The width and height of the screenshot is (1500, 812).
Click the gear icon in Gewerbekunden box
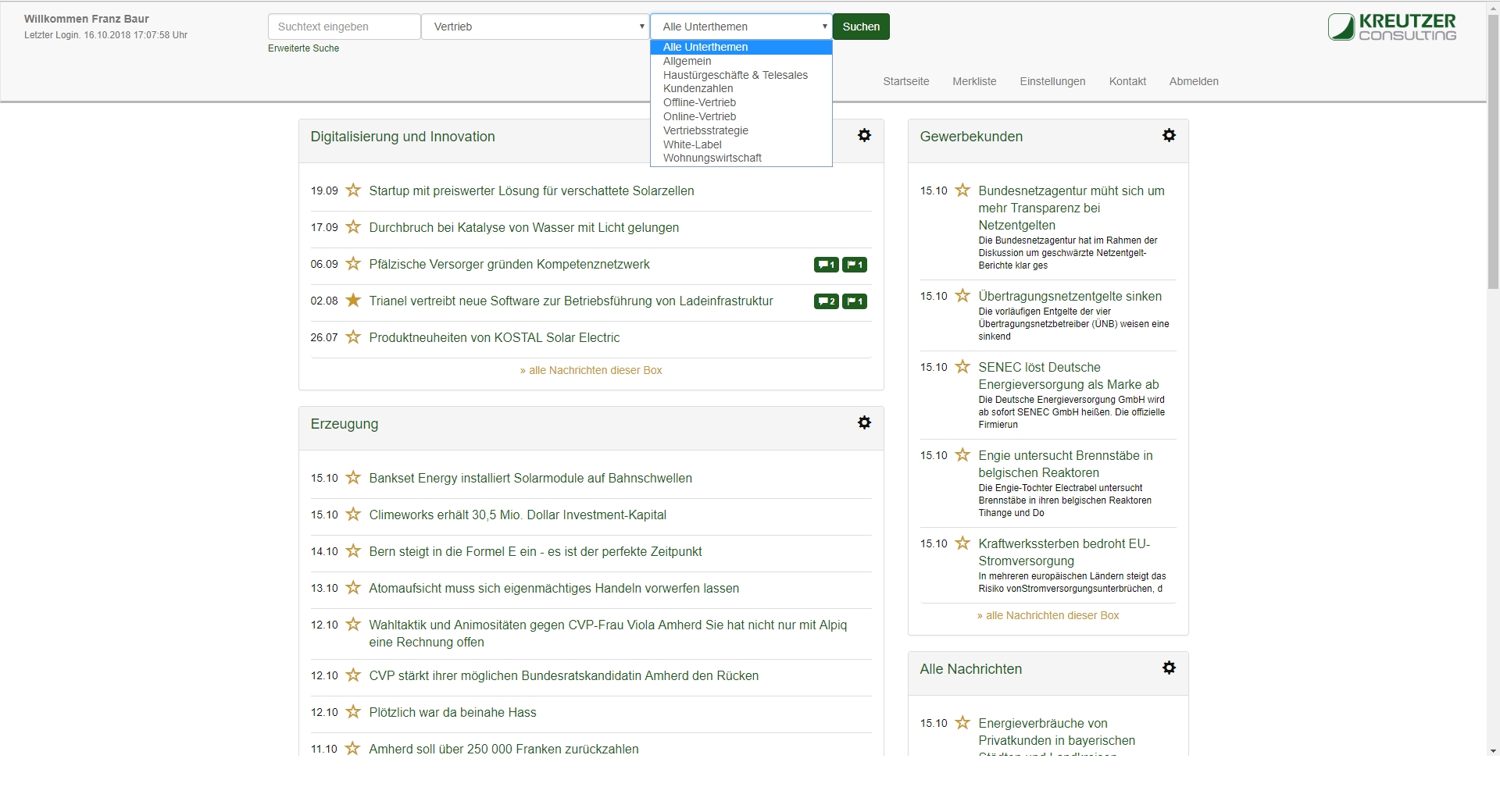1169,135
